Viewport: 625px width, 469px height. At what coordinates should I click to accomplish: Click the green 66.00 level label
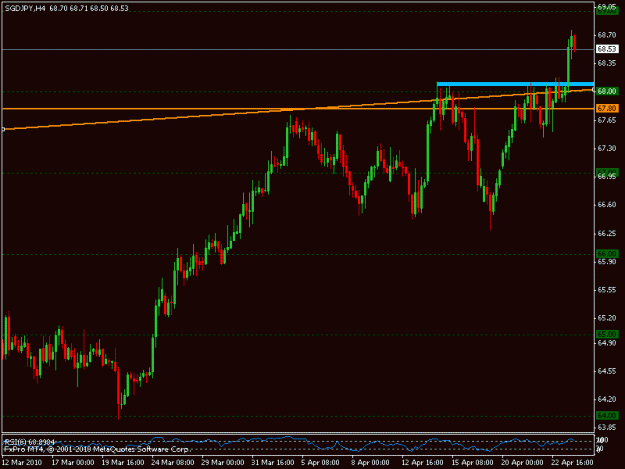(x=607, y=253)
